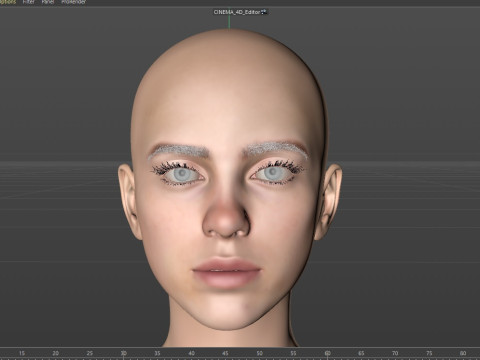Screen dimensions: 480x360
Task: Jump to frame 70 on the timeline
Action: tap(395, 353)
